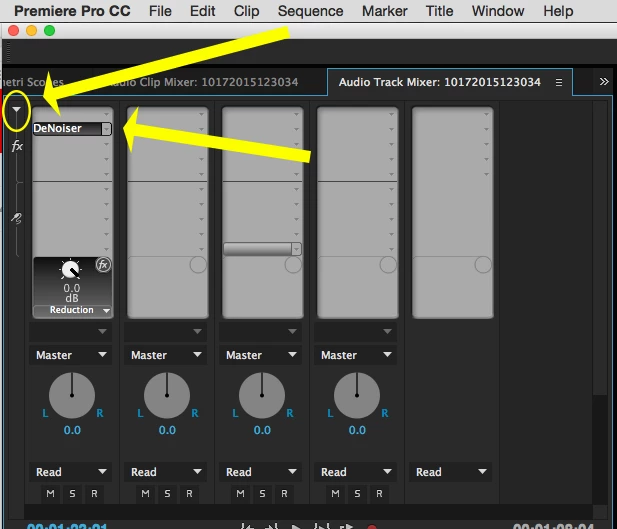Solo the third track with S button
The width and height of the screenshot is (617, 529).
tap(262, 493)
